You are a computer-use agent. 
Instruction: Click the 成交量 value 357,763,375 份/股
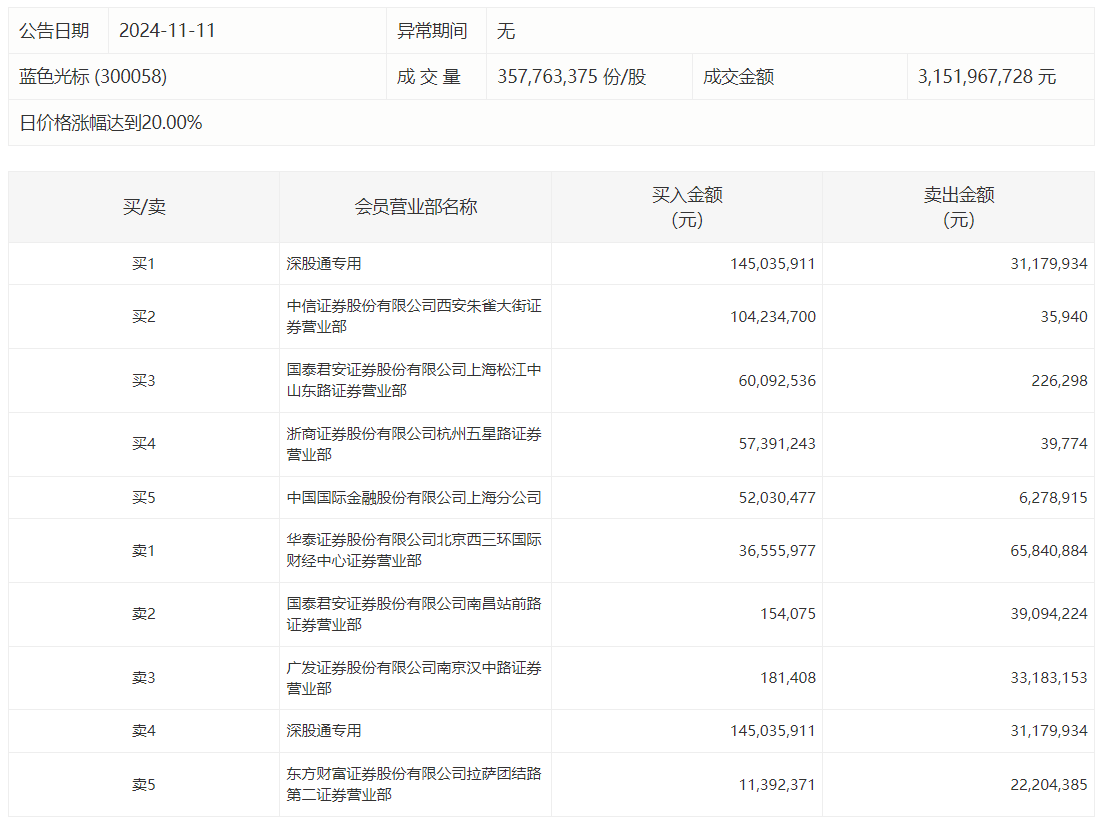pyautogui.click(x=571, y=77)
